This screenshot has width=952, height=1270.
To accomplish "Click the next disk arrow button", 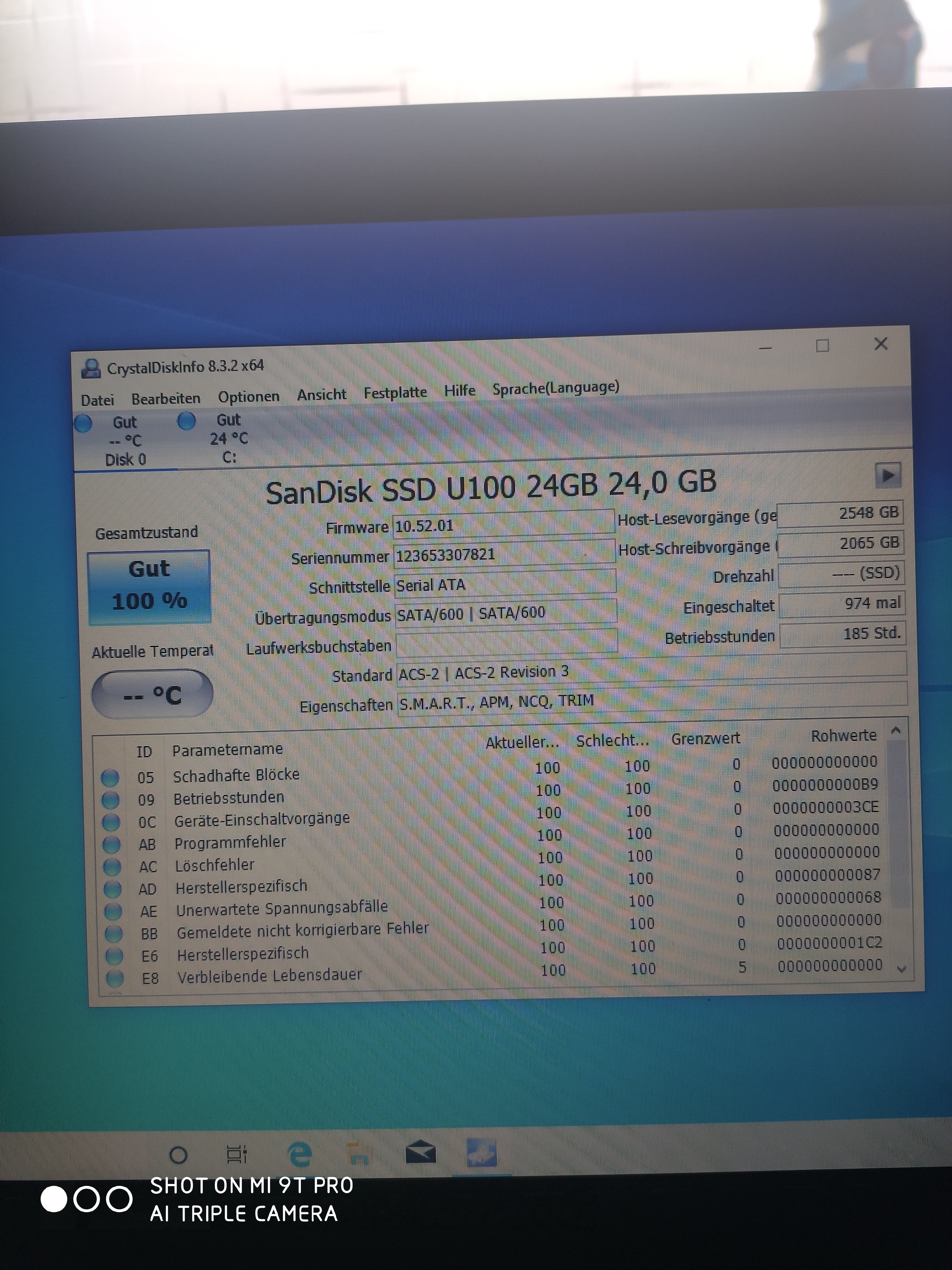I will point(887,475).
